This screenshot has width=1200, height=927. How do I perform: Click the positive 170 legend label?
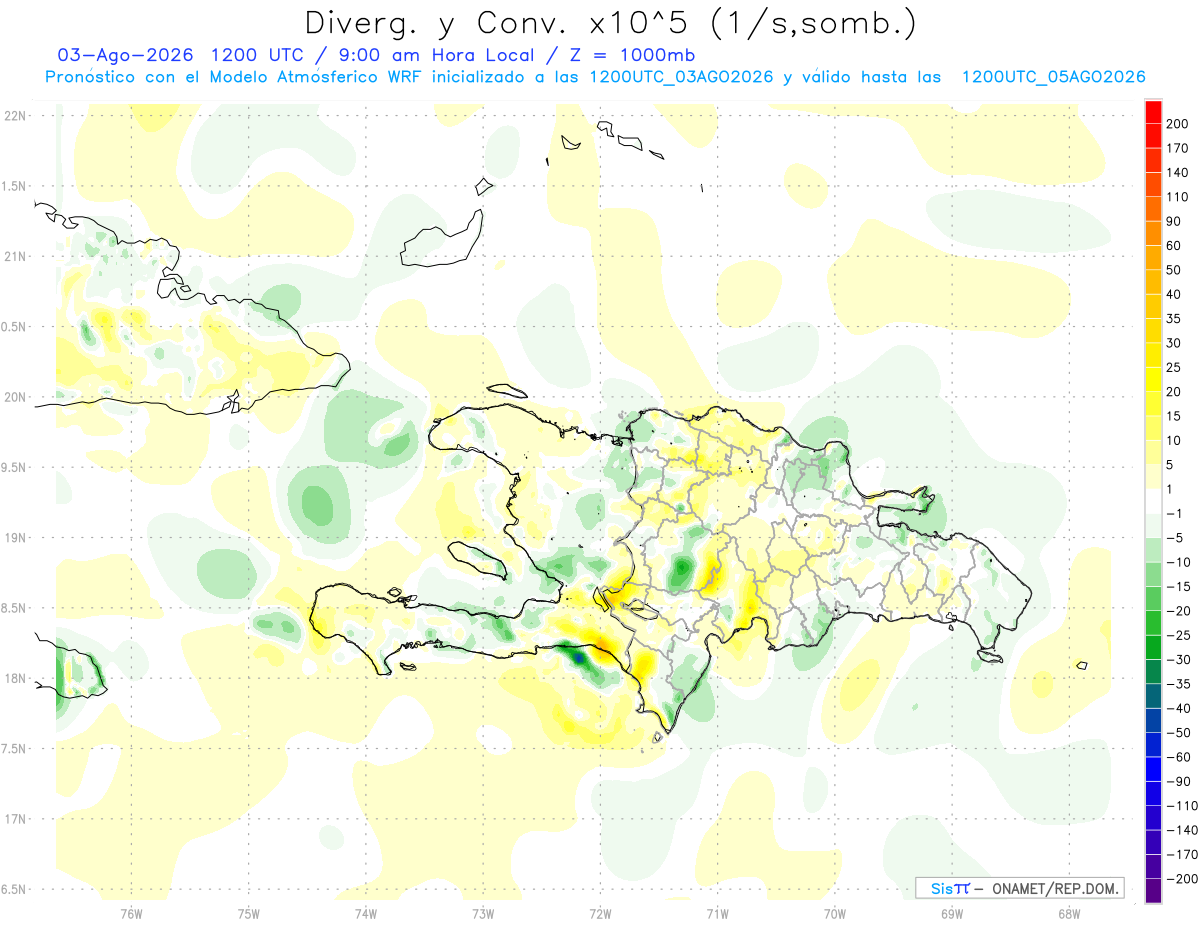pyautogui.click(x=1177, y=148)
